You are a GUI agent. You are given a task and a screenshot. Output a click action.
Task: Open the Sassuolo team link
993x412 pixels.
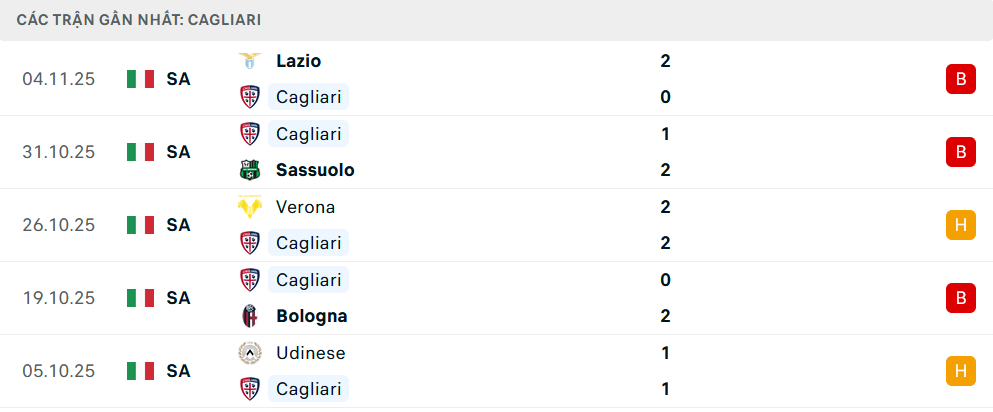pyautogui.click(x=315, y=170)
